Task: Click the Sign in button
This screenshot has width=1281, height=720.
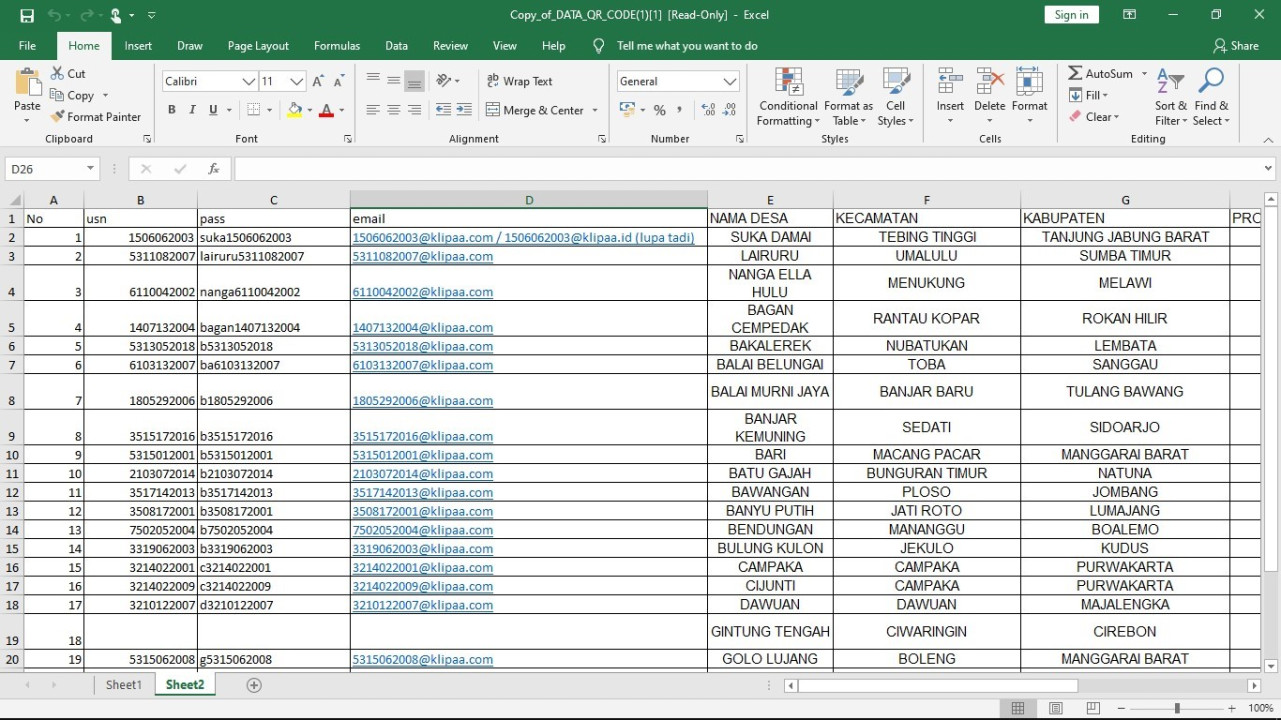Action: click(x=1071, y=15)
